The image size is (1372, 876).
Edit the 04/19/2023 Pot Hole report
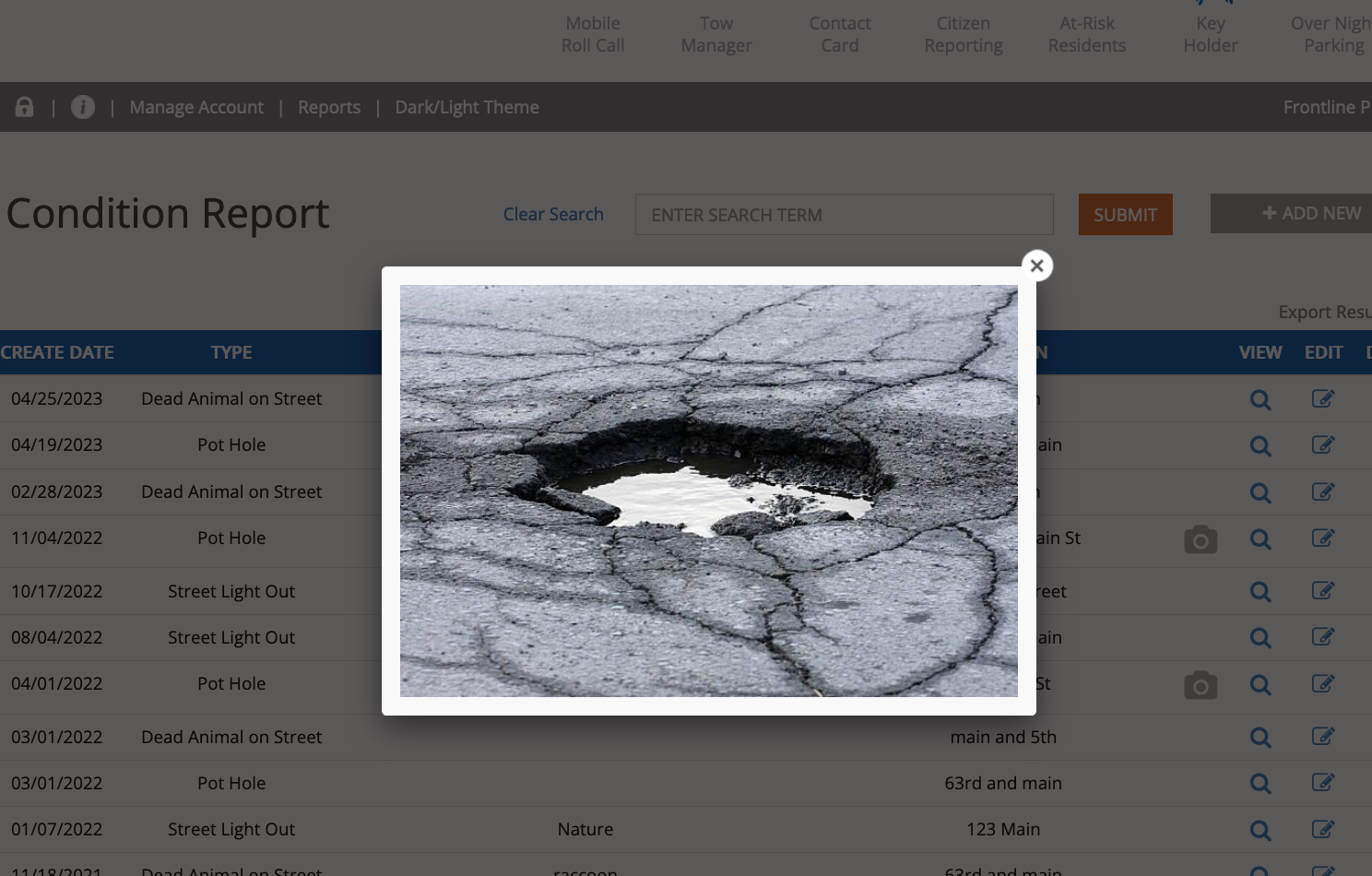click(x=1322, y=445)
